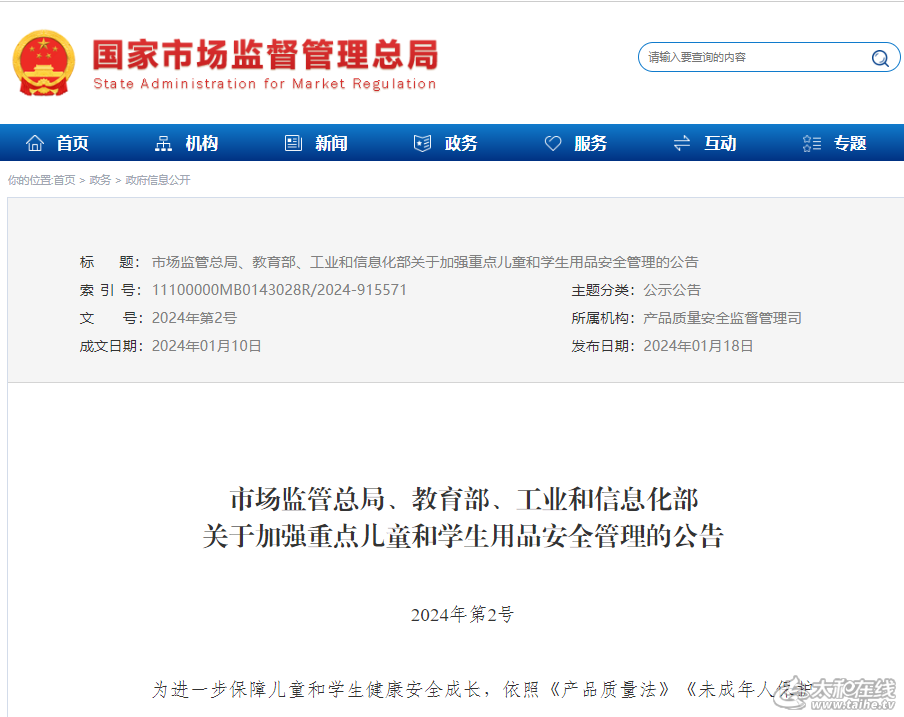Click the 政务 breadcrumb link
The width and height of the screenshot is (904, 717).
[100, 180]
